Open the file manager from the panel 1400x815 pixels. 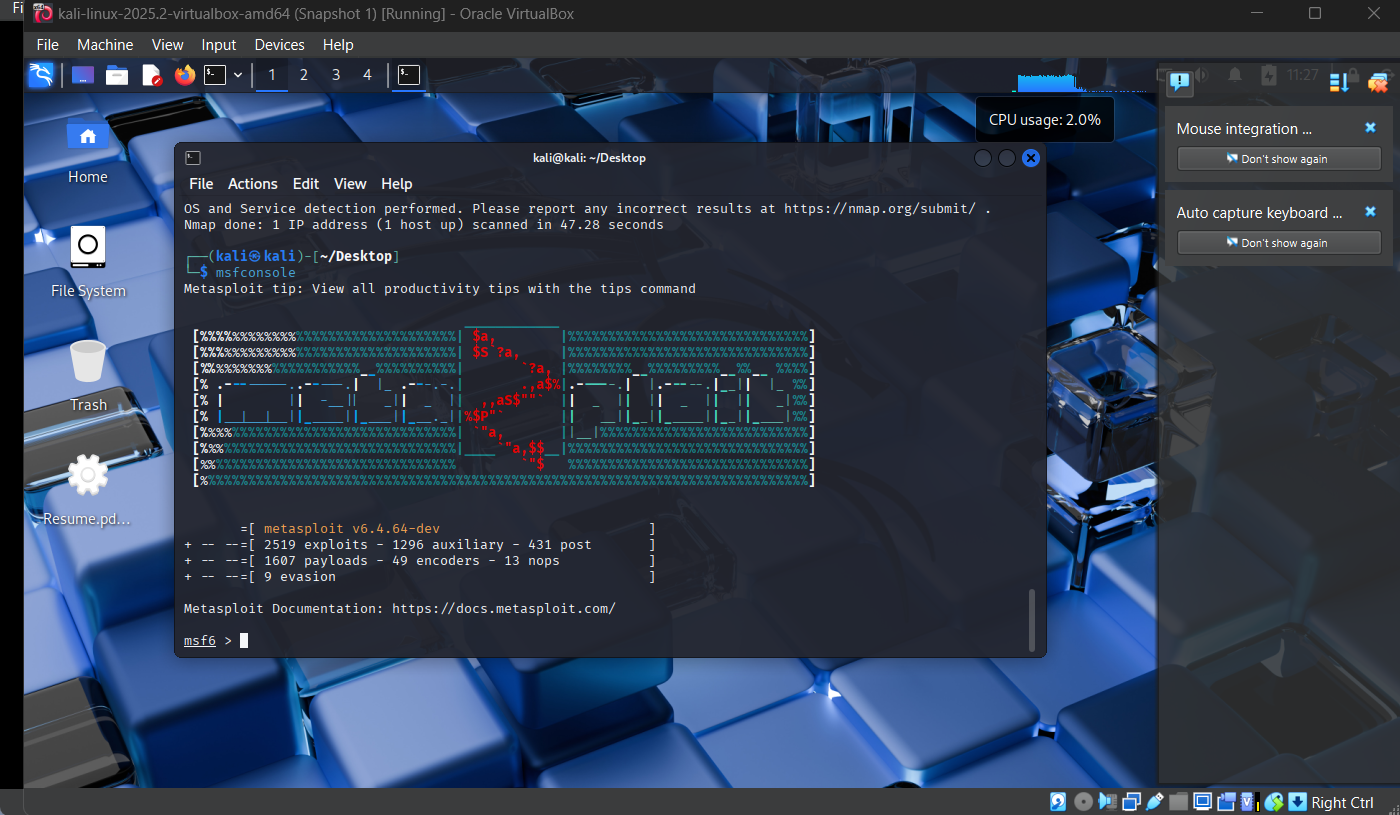point(117,74)
